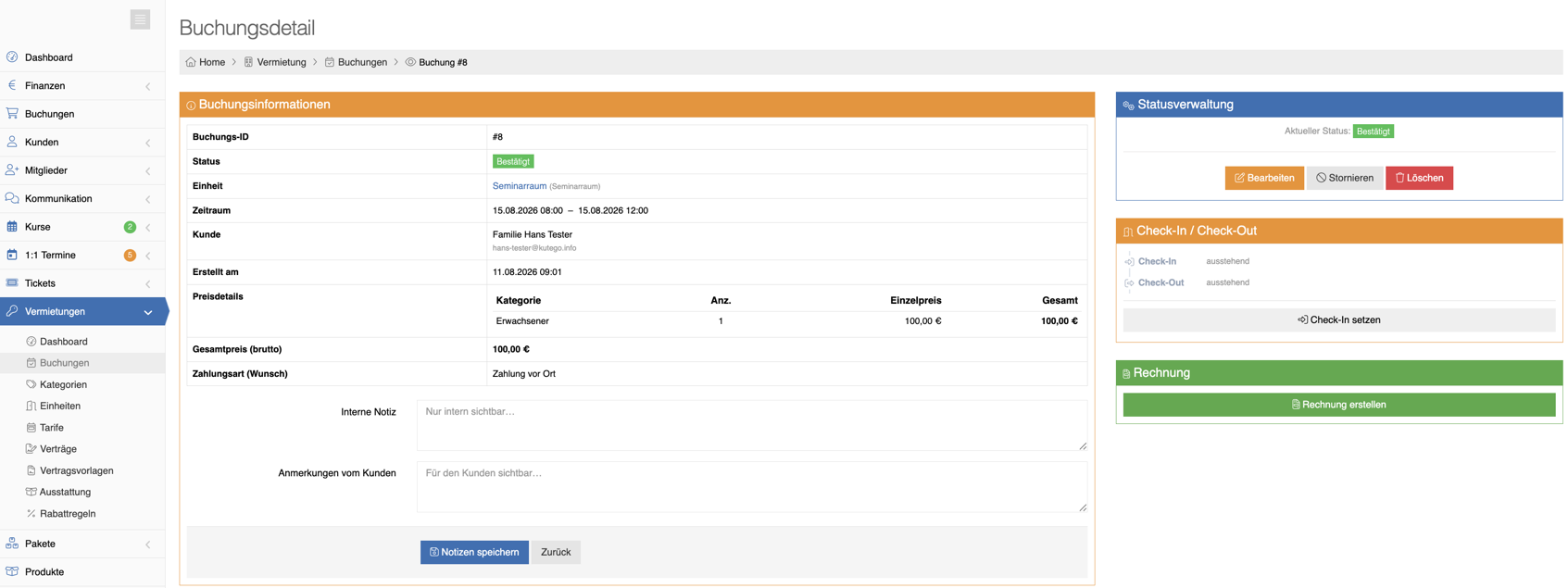Click the Kommunikation chat bubbles icon
This screenshot has width=1568, height=588.
click(x=12, y=198)
